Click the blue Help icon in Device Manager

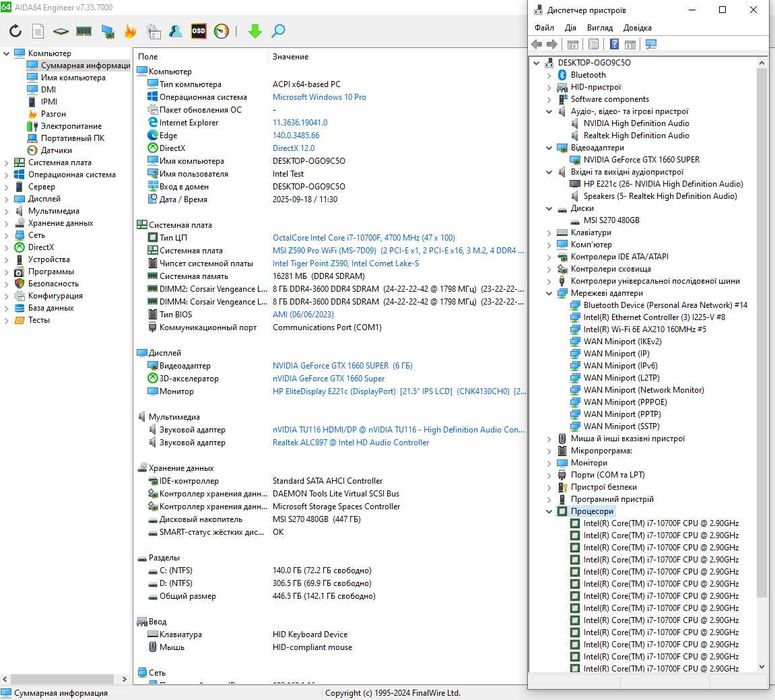614,44
